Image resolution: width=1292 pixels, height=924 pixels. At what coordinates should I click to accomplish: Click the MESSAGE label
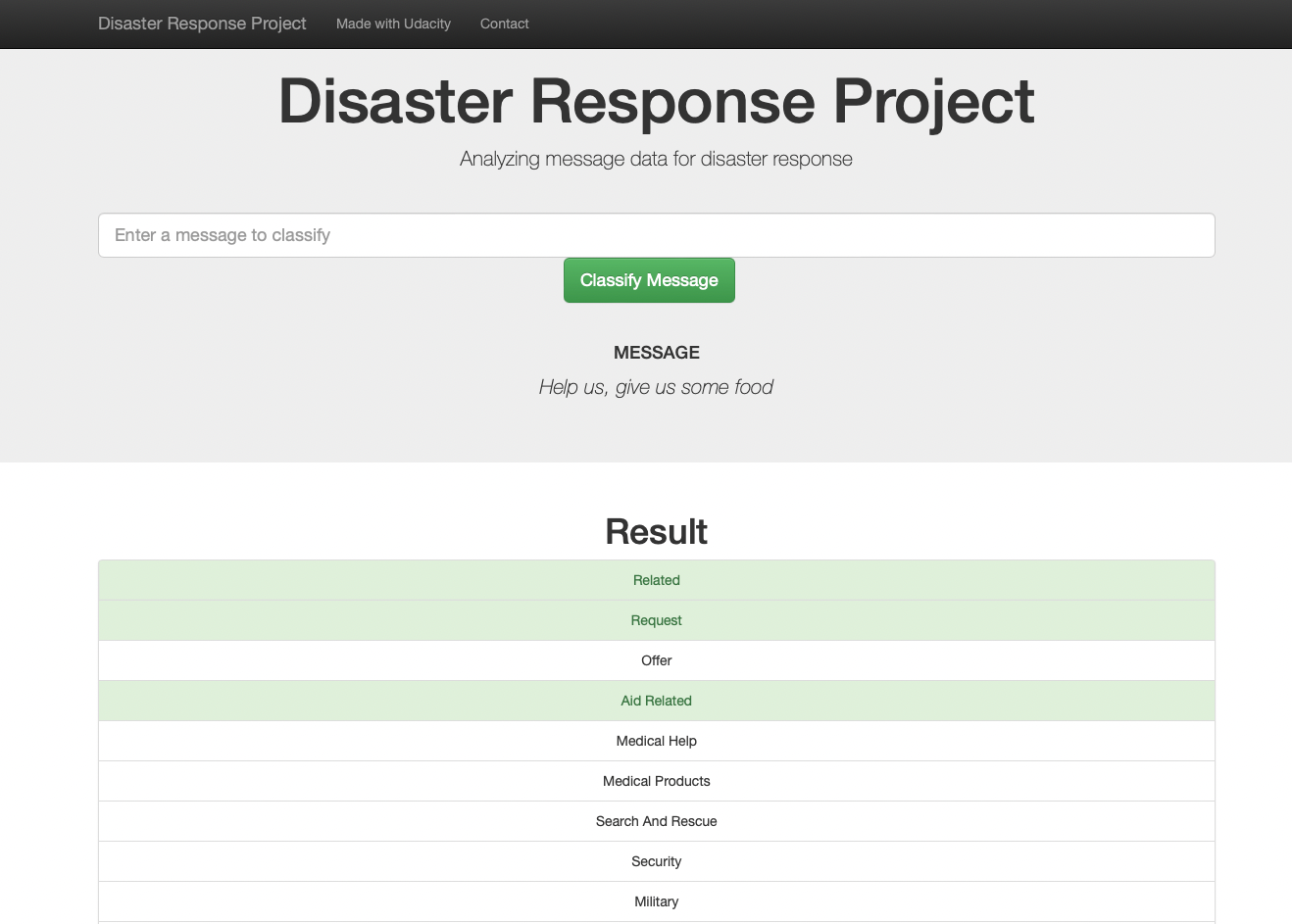(657, 353)
